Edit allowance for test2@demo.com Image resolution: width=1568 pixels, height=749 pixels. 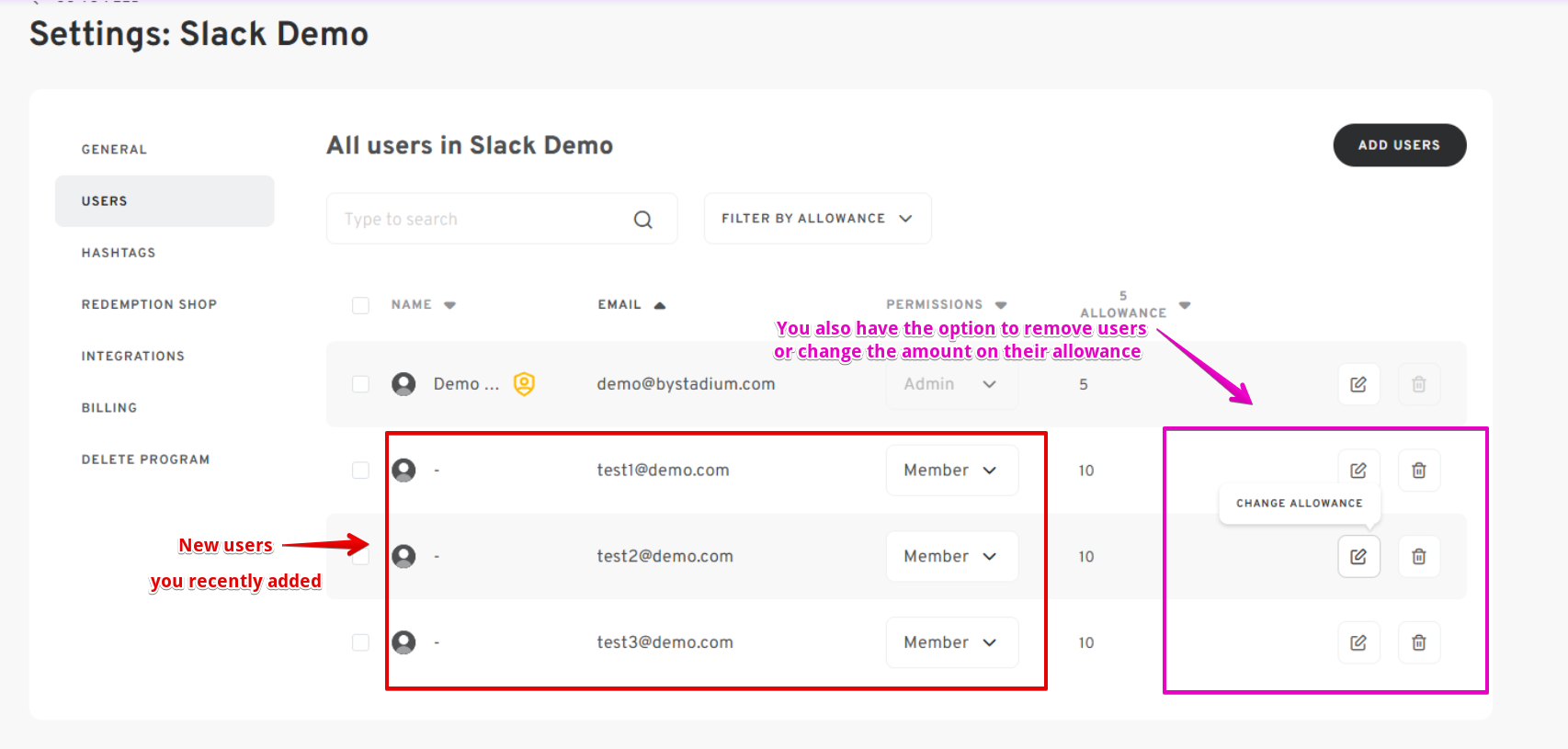click(x=1358, y=556)
